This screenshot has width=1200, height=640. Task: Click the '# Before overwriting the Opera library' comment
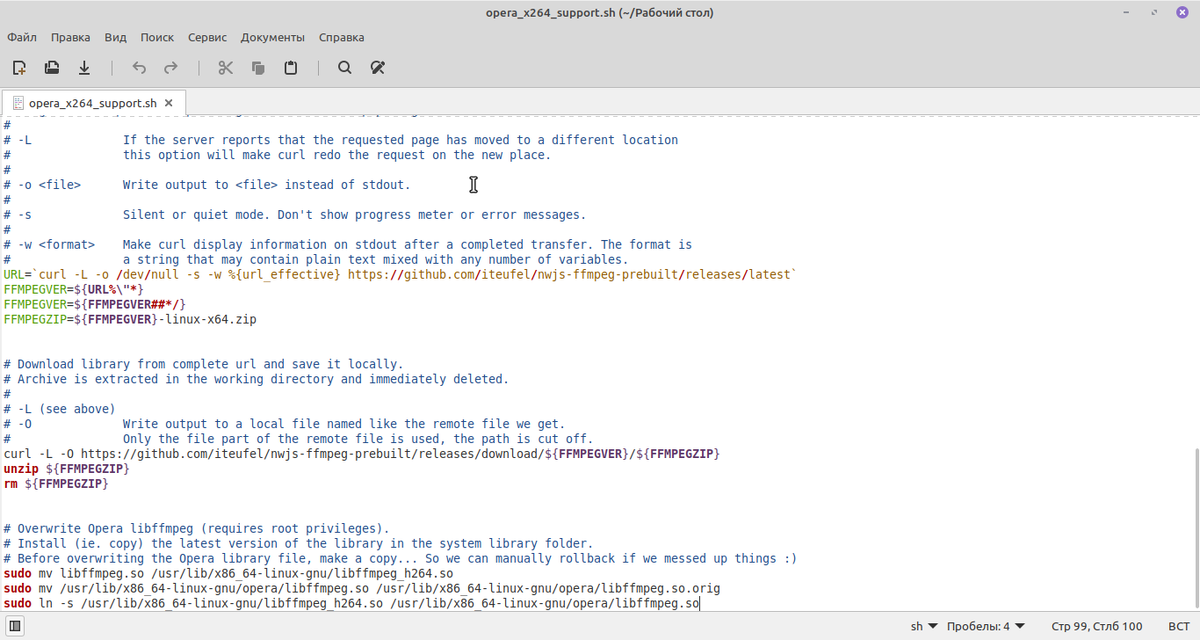click(400, 559)
